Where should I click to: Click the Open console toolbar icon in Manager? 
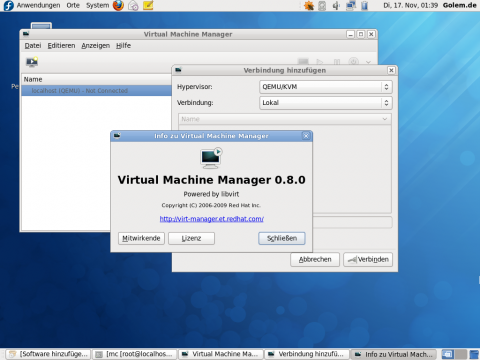tap(303, 62)
